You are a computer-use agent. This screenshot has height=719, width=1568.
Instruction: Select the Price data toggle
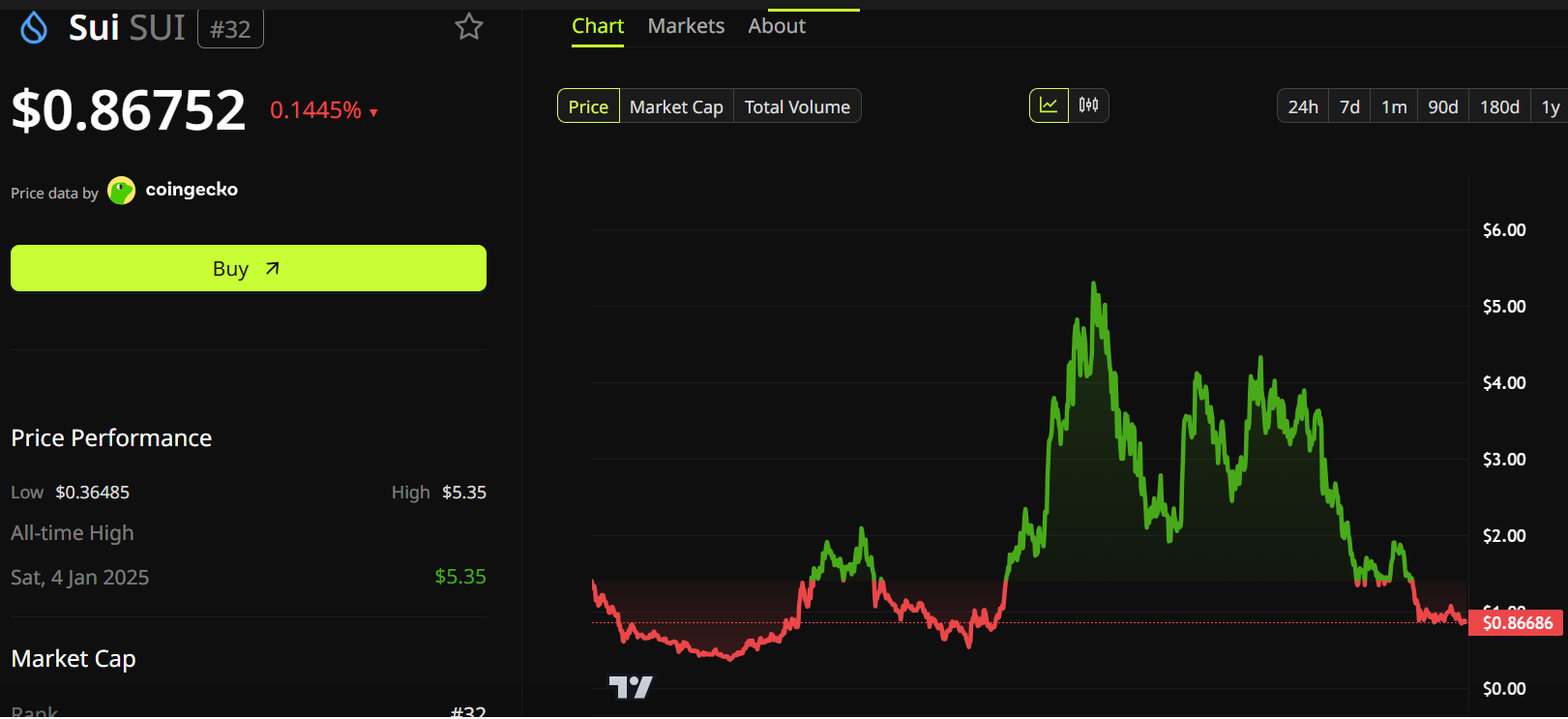tap(588, 106)
